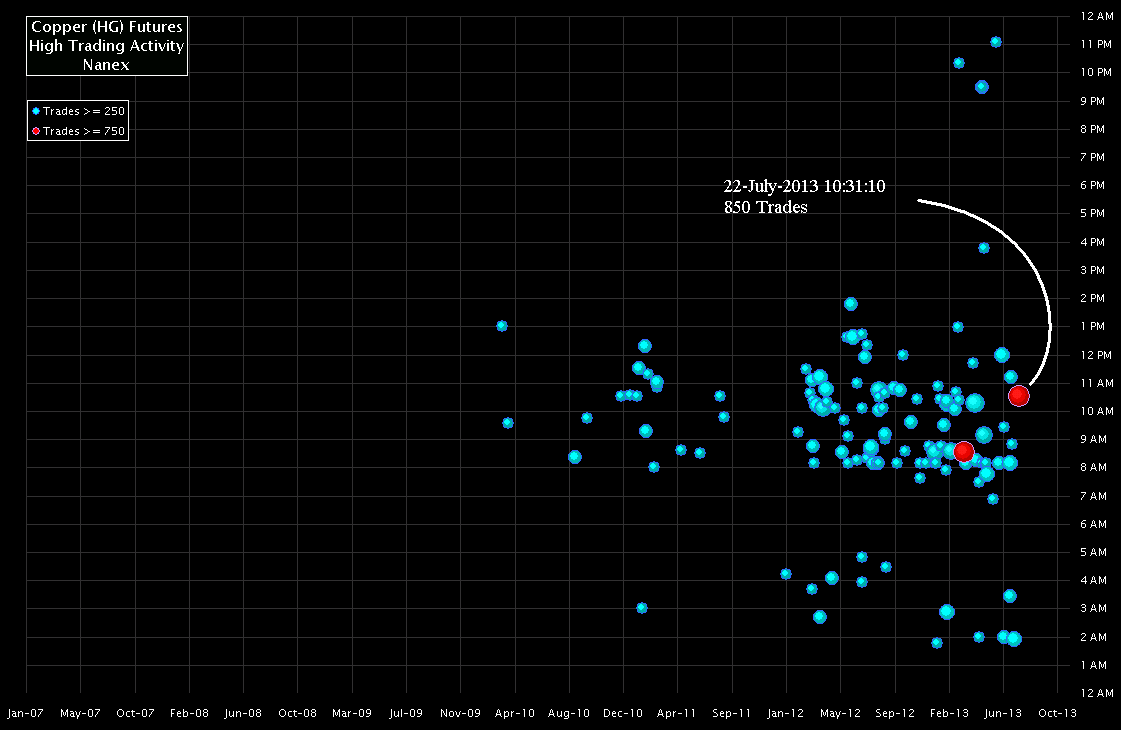The height and width of the screenshot is (730, 1121).
Task: Click the isolated cyan dot at 1 PM, leftmost
Action: (x=502, y=326)
